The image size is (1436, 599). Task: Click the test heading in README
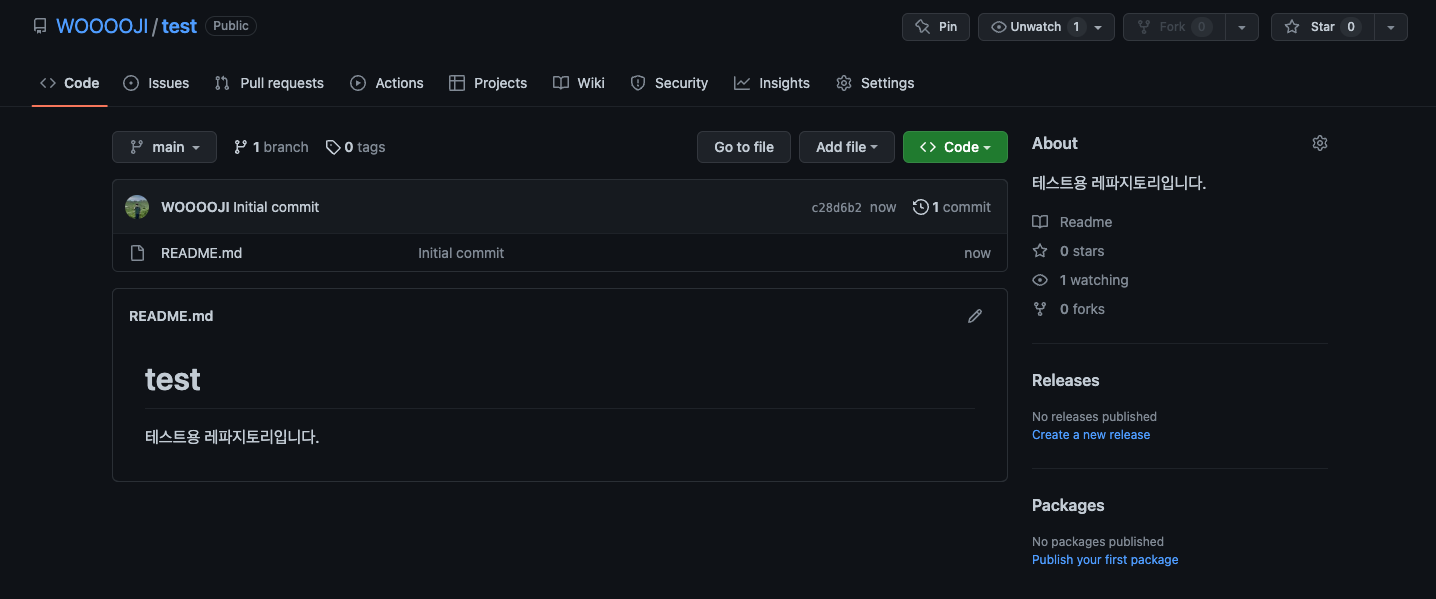(x=173, y=379)
